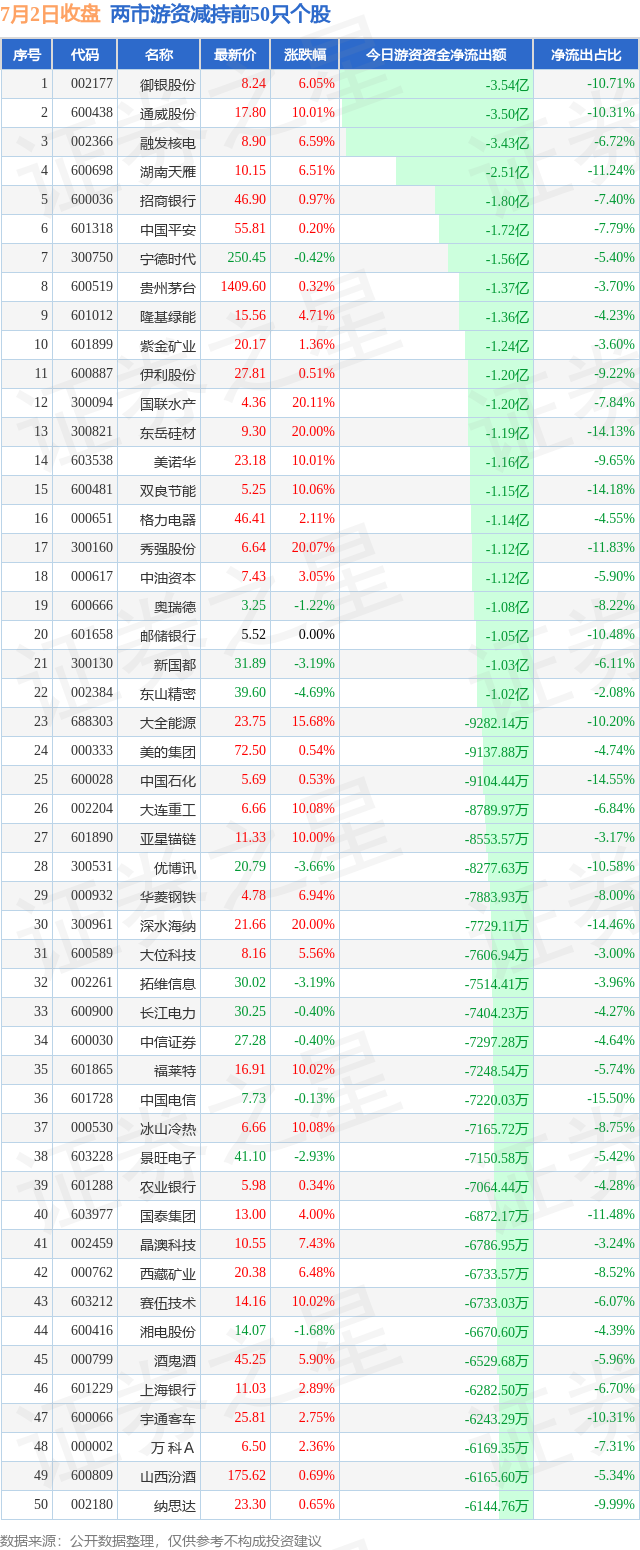Click the 涨跌幅 column header
The height and width of the screenshot is (1550, 640).
305,55
